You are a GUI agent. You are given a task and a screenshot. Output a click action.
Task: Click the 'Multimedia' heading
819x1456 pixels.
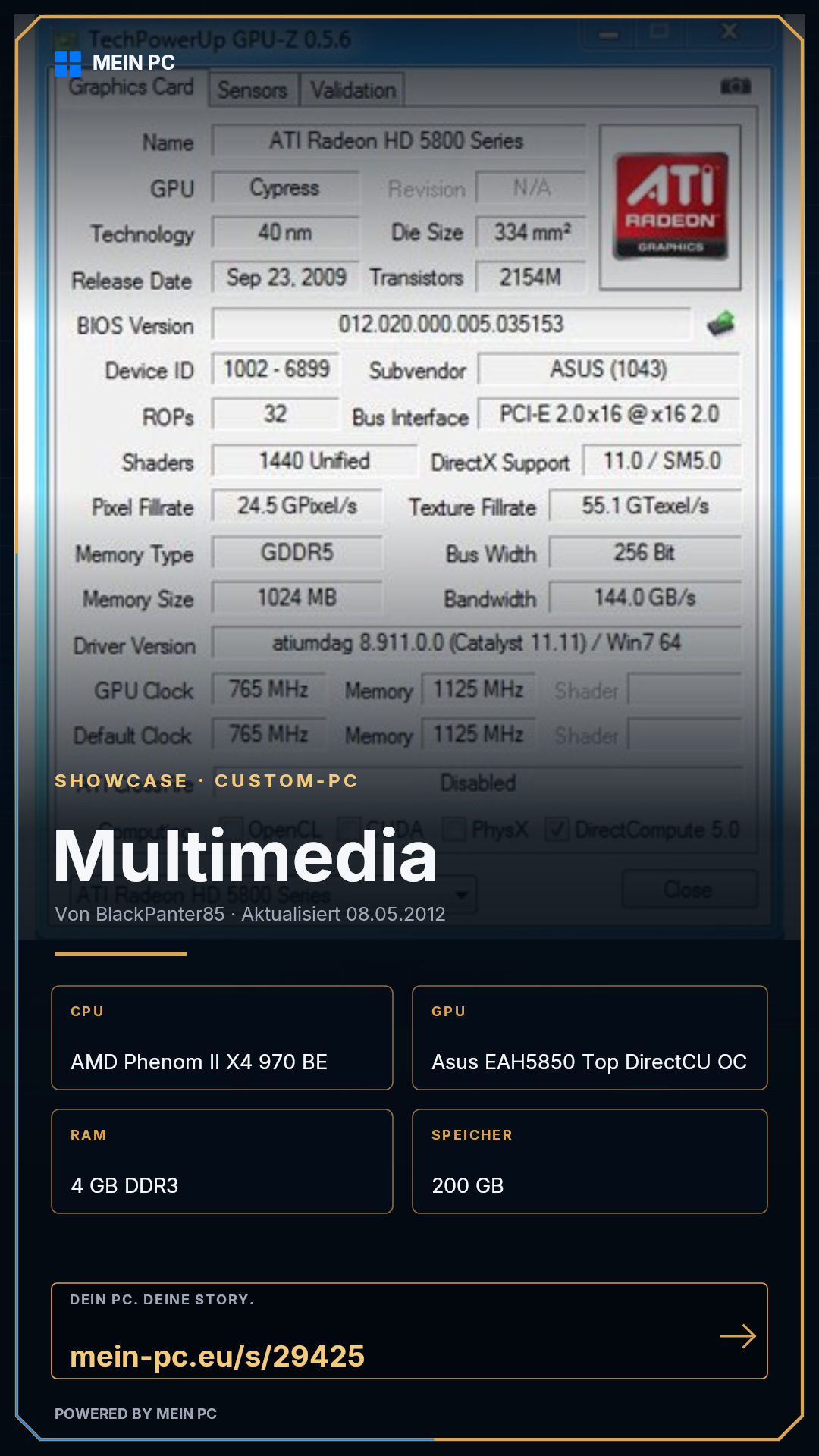[x=246, y=856]
